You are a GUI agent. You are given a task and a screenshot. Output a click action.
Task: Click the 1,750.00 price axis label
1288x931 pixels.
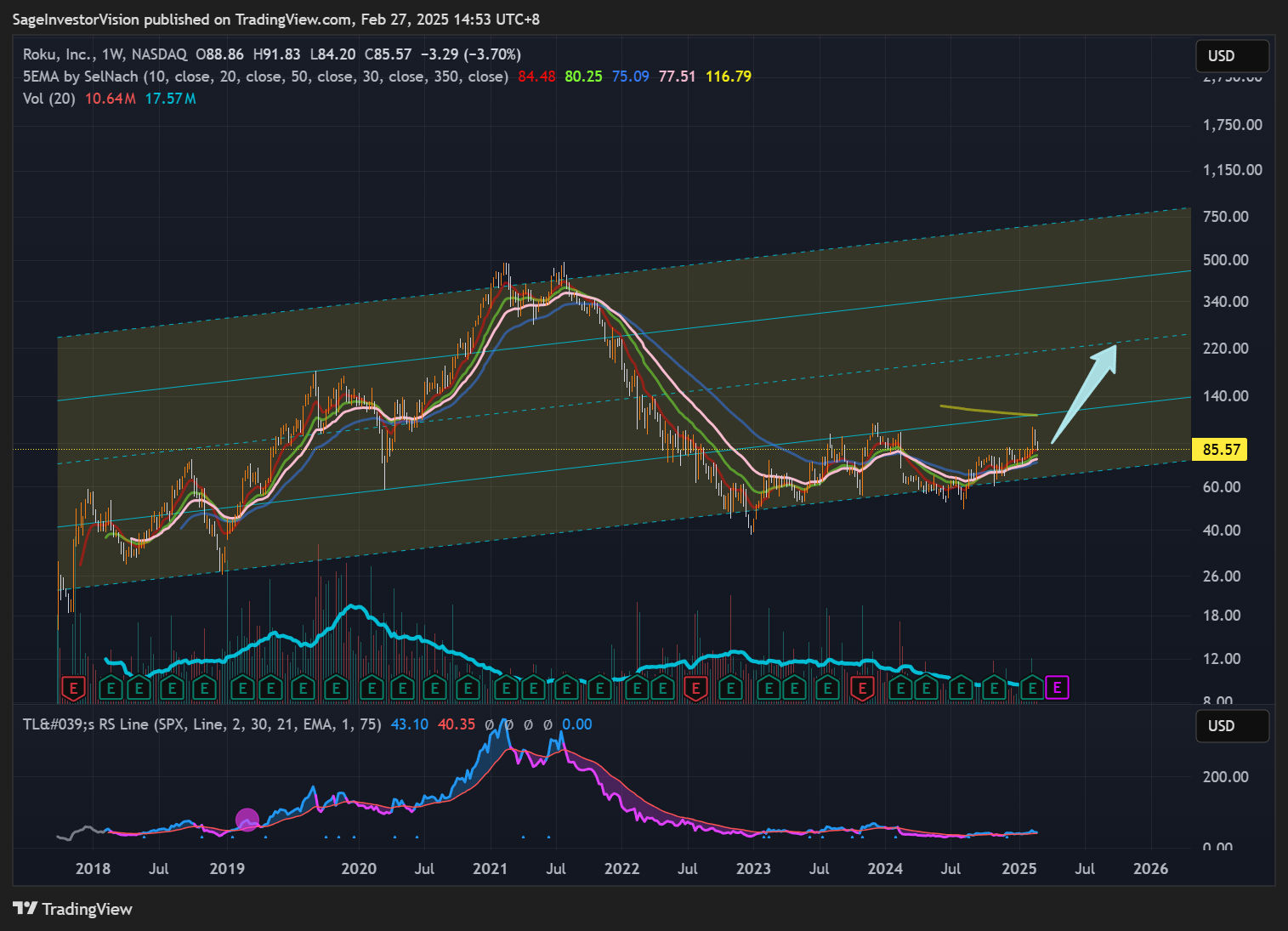pyautogui.click(x=1232, y=125)
